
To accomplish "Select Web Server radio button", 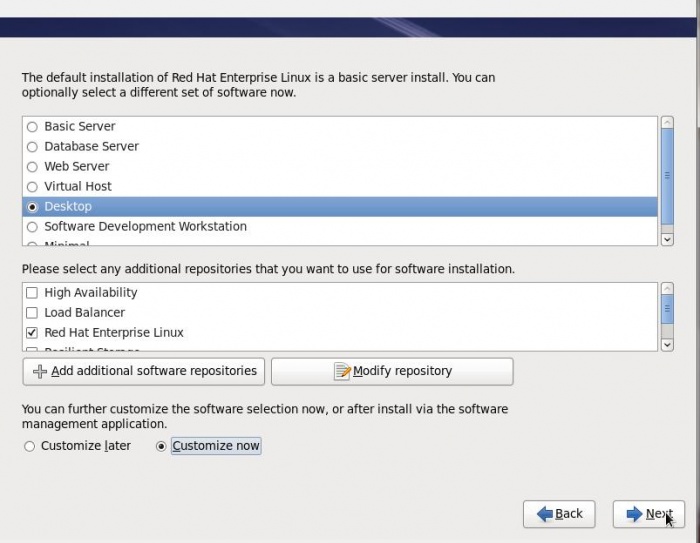I will click(33, 167).
